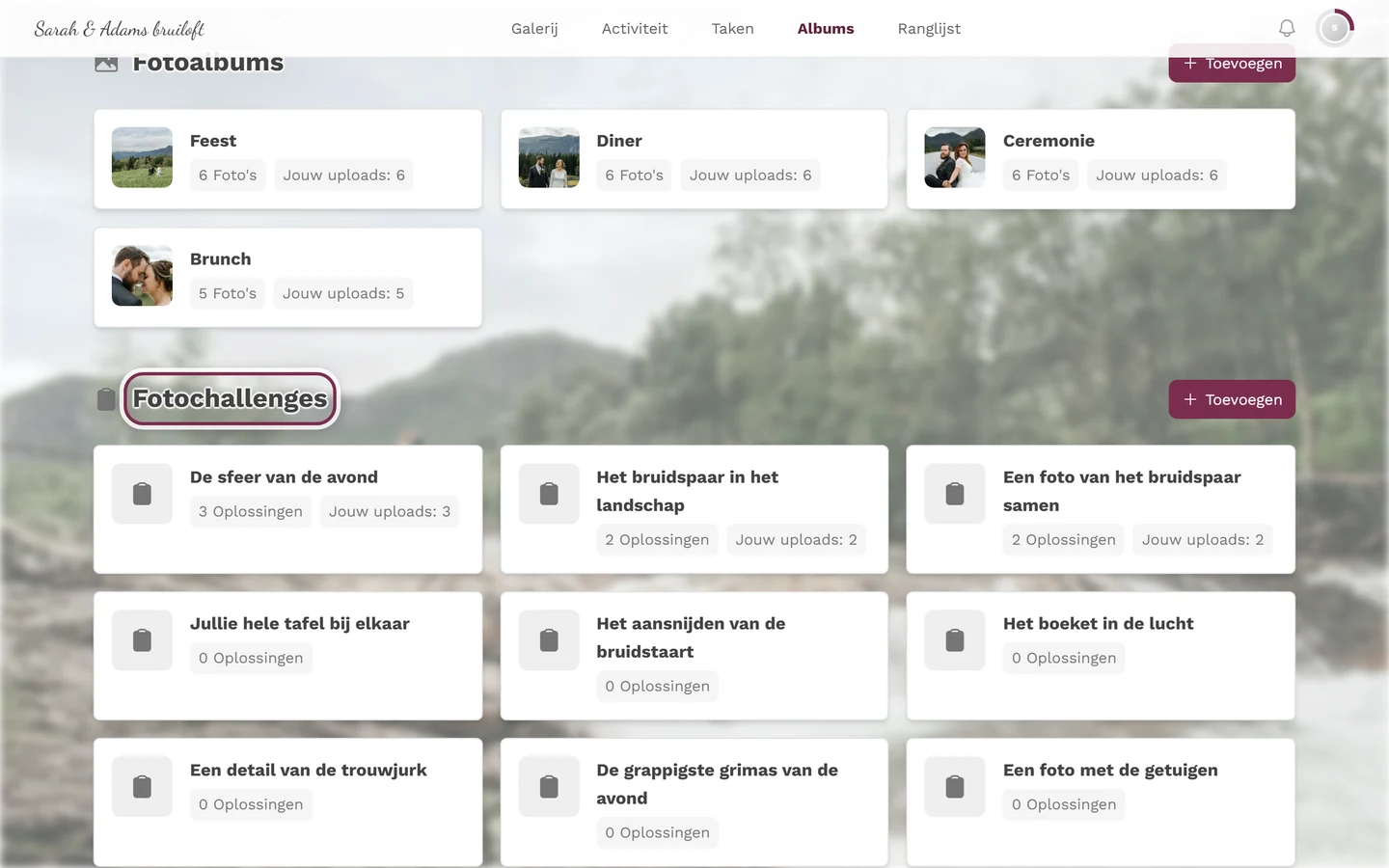Click the clipboard icon beside Fotochallenges heading
Screen dimensions: 1389x868
click(x=106, y=399)
